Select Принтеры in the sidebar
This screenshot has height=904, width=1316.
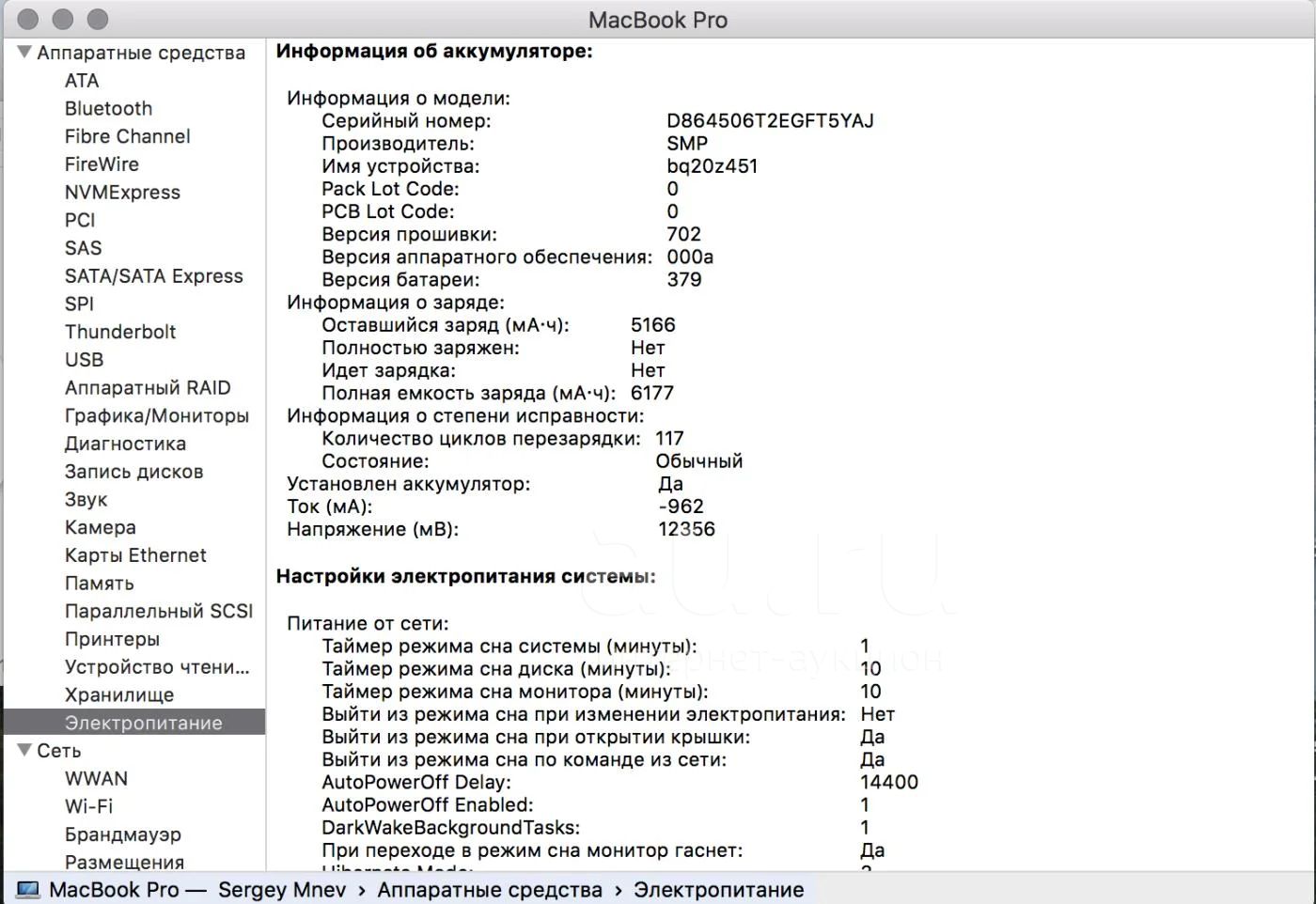(112, 639)
